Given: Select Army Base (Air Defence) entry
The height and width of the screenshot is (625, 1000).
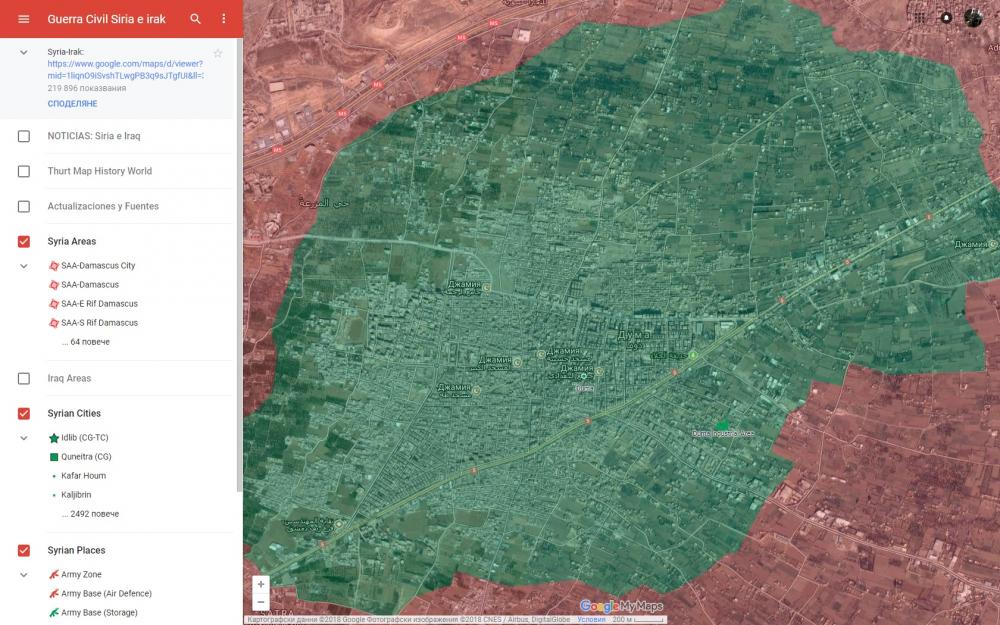Looking at the screenshot, I should [105, 594].
